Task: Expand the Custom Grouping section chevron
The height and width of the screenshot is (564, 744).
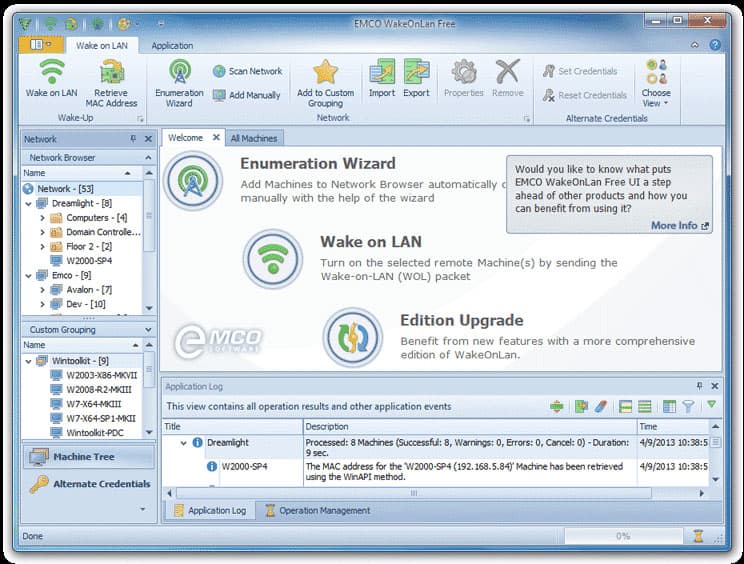Action: 149,329
